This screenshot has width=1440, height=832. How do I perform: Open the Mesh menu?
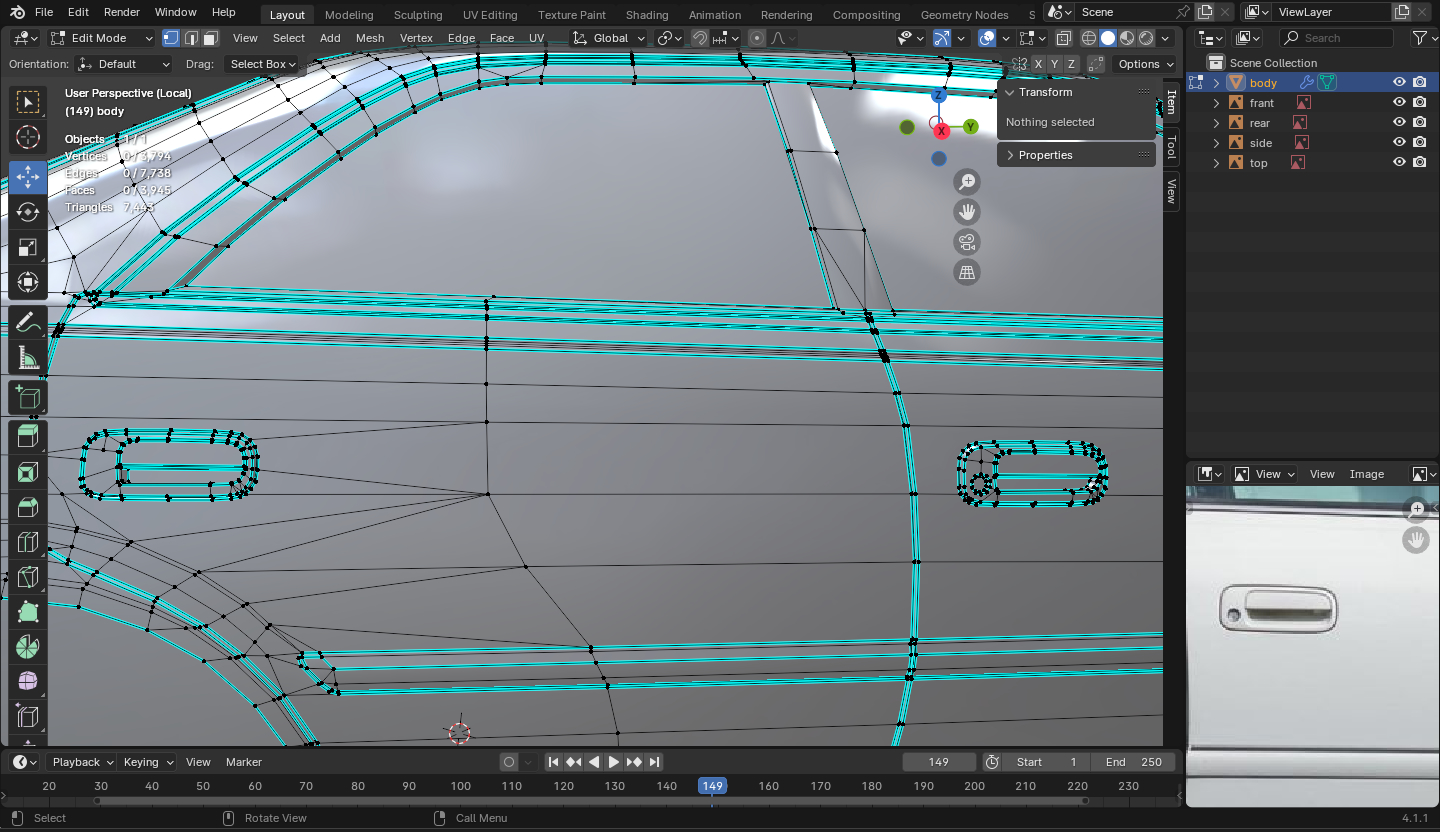(369, 38)
